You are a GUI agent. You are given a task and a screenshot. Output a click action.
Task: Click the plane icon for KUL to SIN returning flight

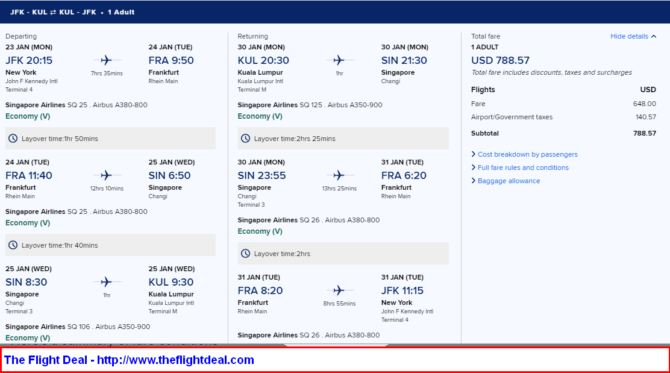[x=338, y=60]
